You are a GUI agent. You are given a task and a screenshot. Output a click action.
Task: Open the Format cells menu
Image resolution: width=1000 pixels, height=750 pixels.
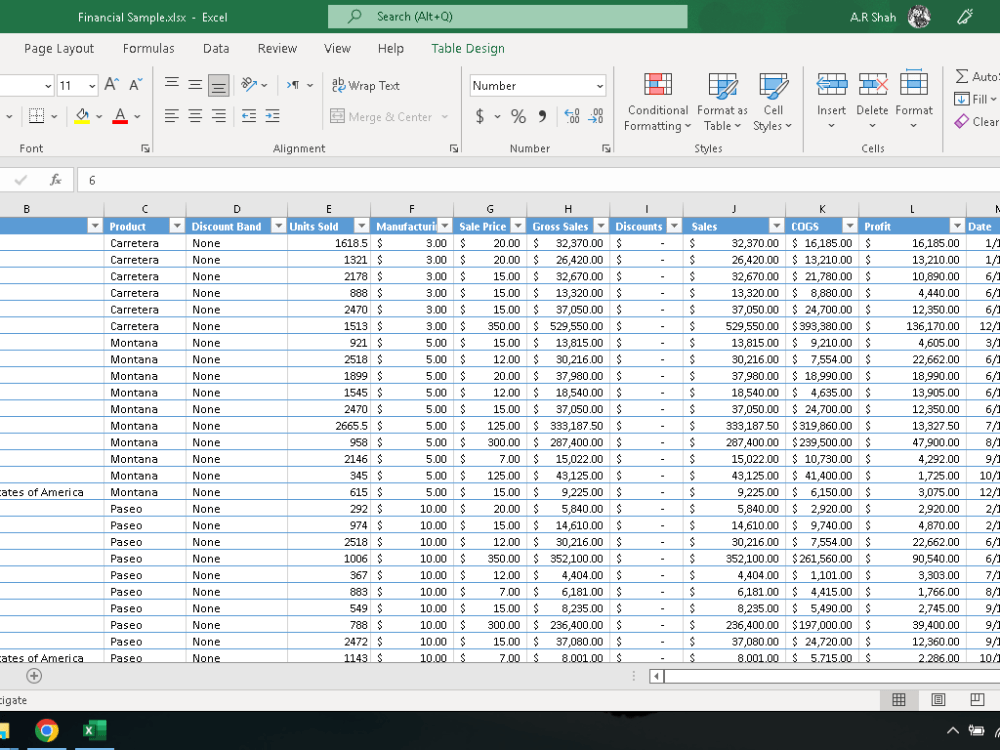[x=914, y=102]
